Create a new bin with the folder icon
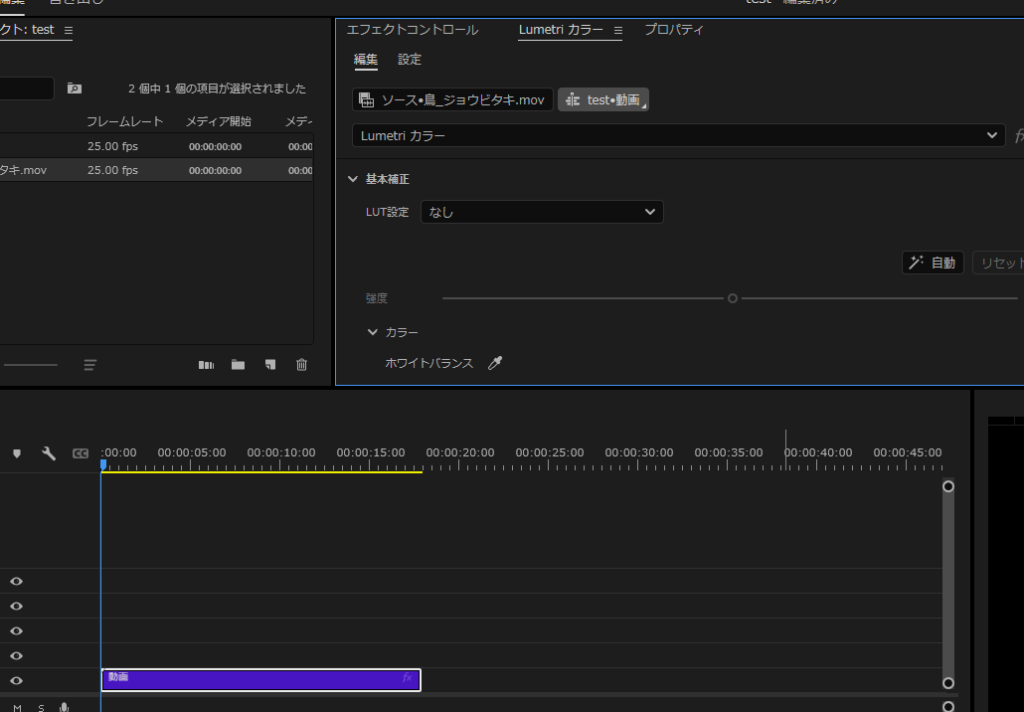 [238, 364]
